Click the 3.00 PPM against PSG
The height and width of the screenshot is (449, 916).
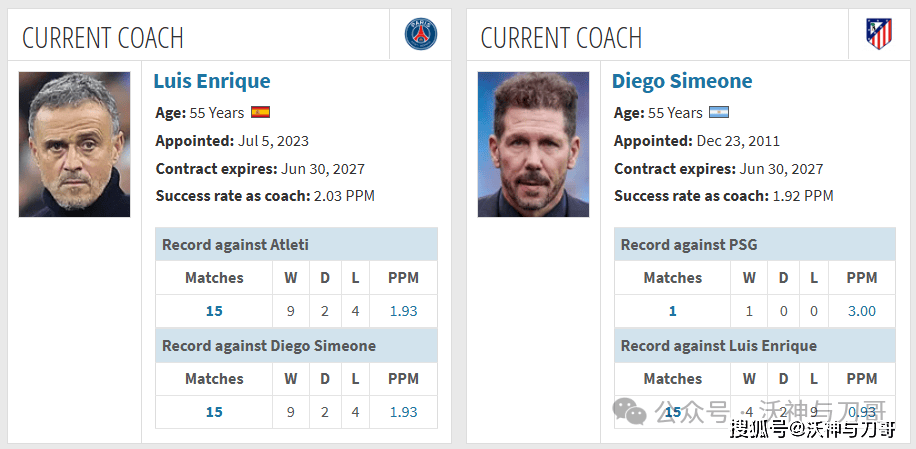click(x=861, y=311)
